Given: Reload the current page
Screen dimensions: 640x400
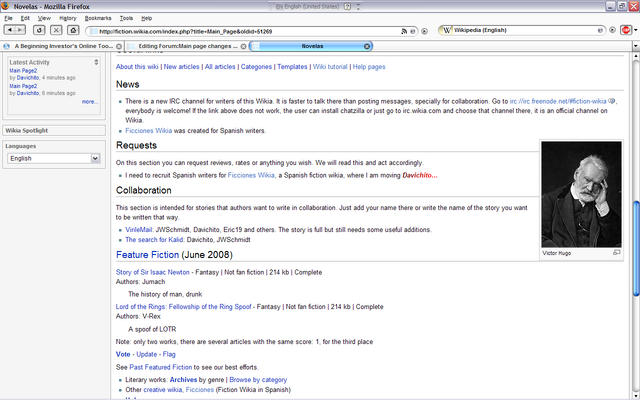Looking at the screenshot, I should [x=39, y=30].
